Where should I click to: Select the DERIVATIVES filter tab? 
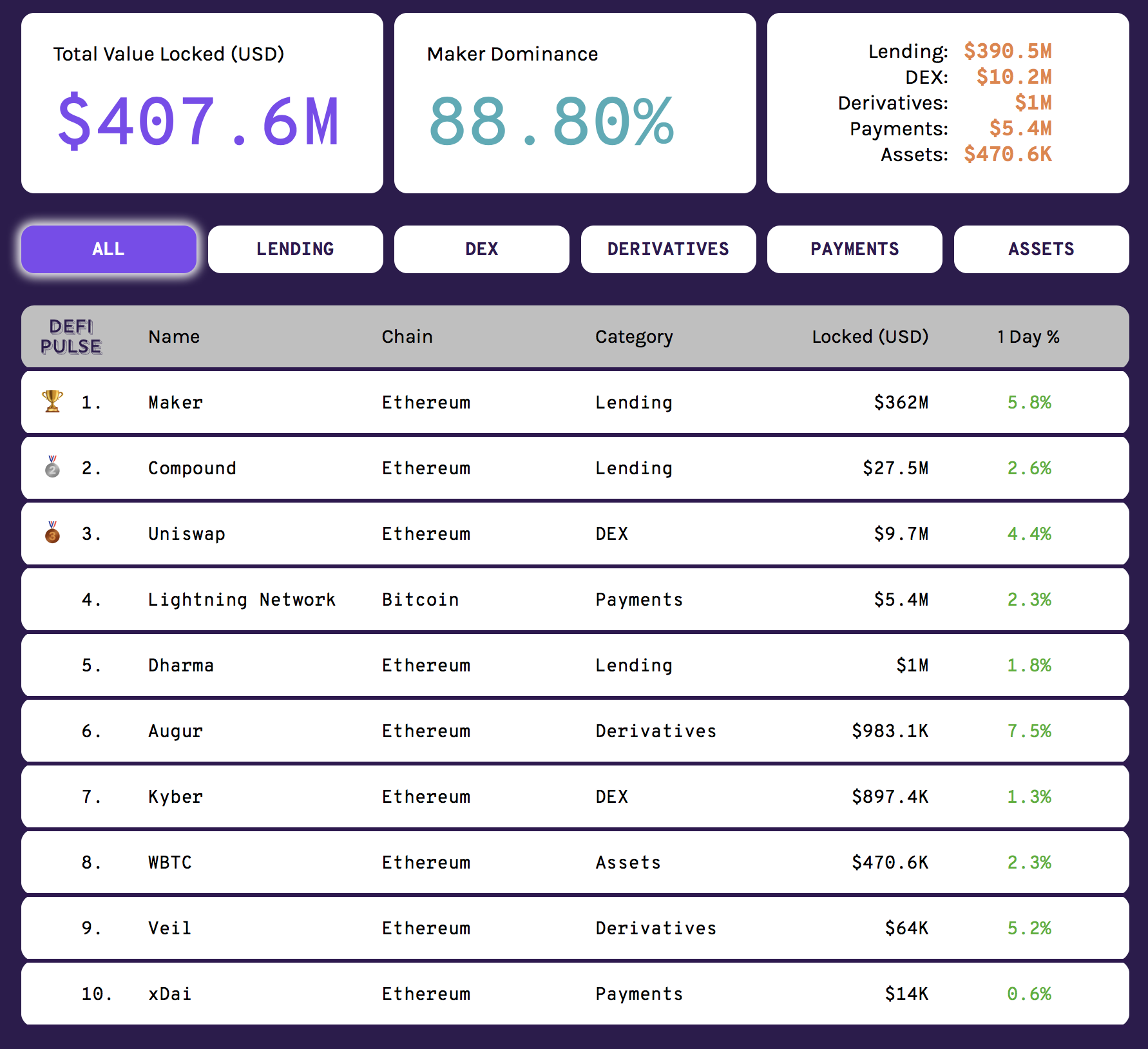[x=668, y=249]
